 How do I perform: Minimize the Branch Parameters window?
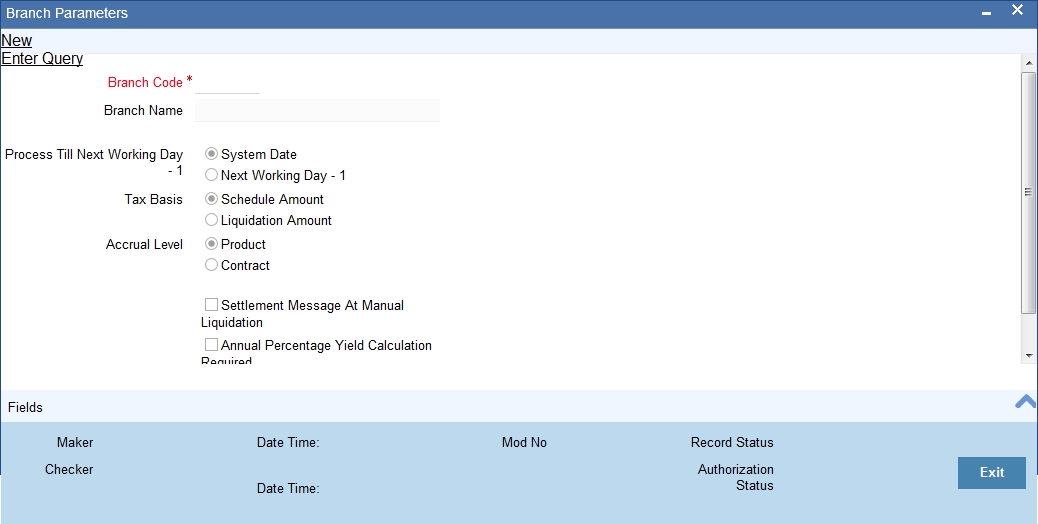(986, 13)
